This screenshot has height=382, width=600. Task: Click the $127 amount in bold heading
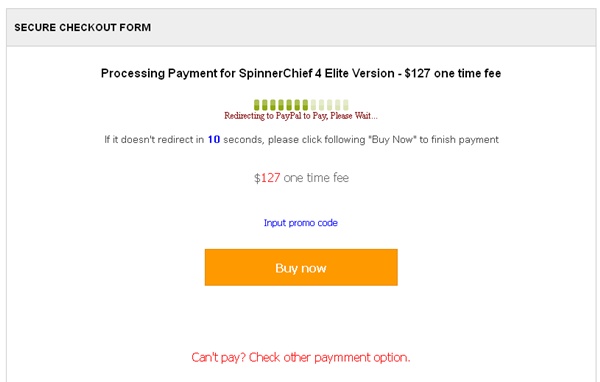[x=417, y=73]
